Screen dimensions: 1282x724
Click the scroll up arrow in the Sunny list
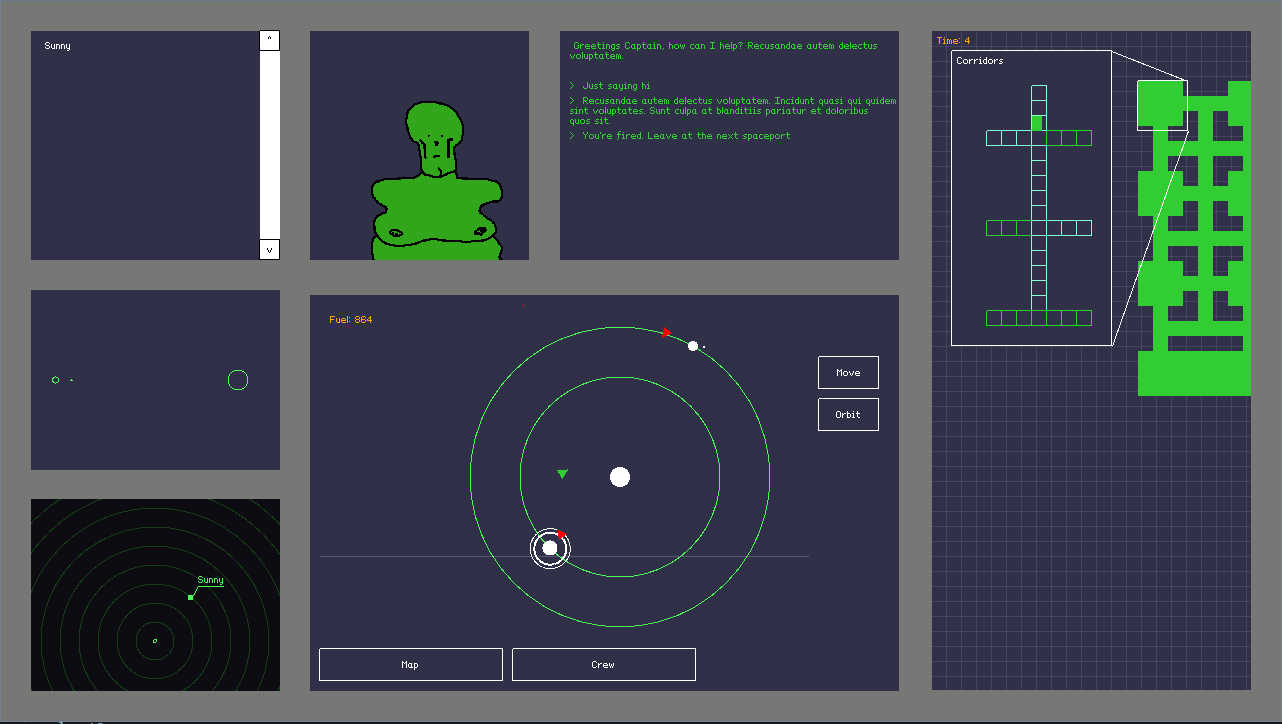269,40
